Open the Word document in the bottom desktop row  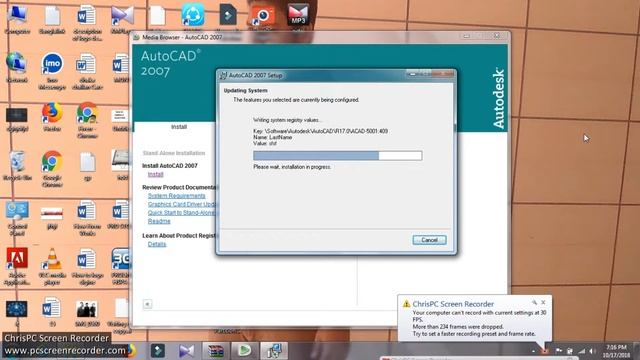coord(52,313)
